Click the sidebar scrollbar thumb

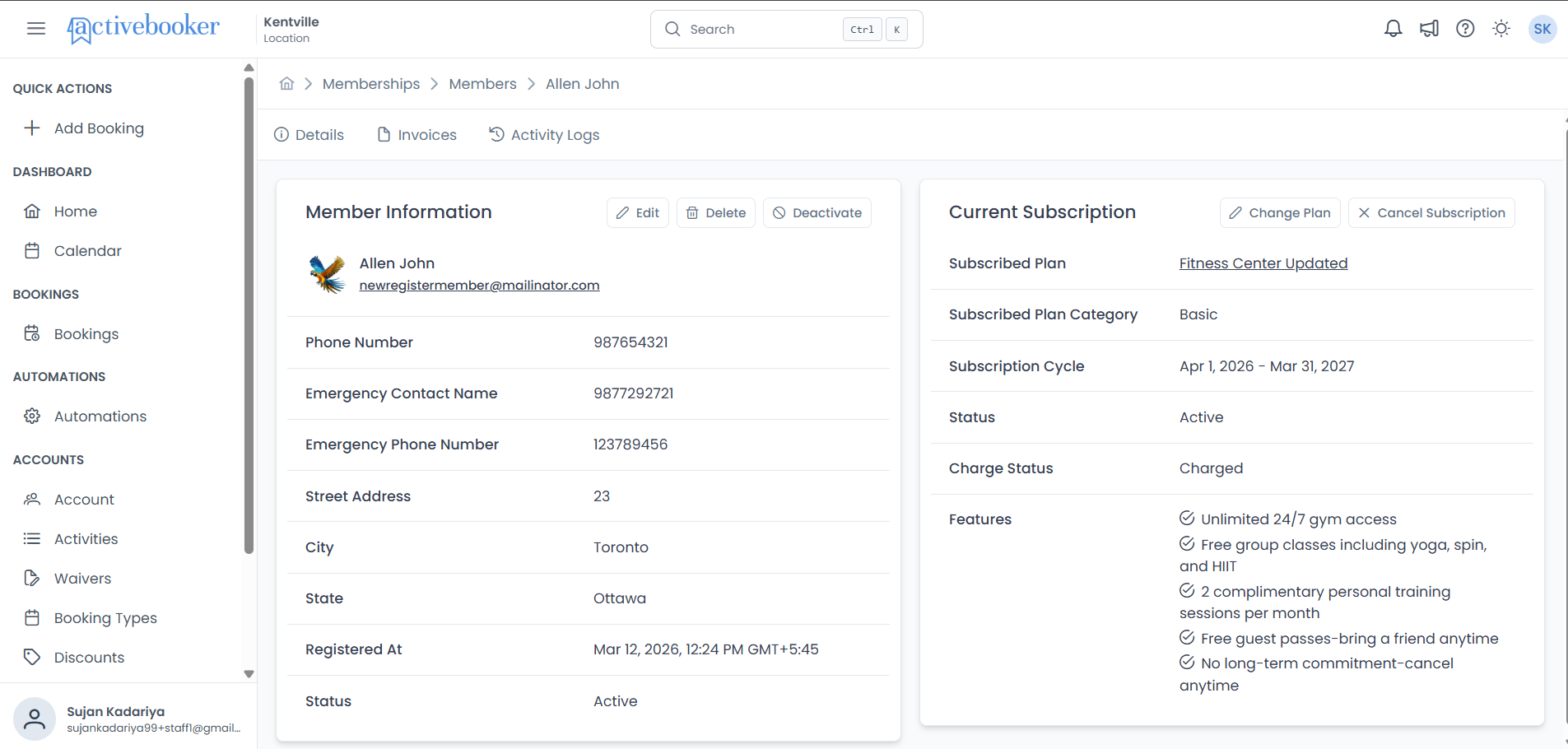tap(249, 316)
